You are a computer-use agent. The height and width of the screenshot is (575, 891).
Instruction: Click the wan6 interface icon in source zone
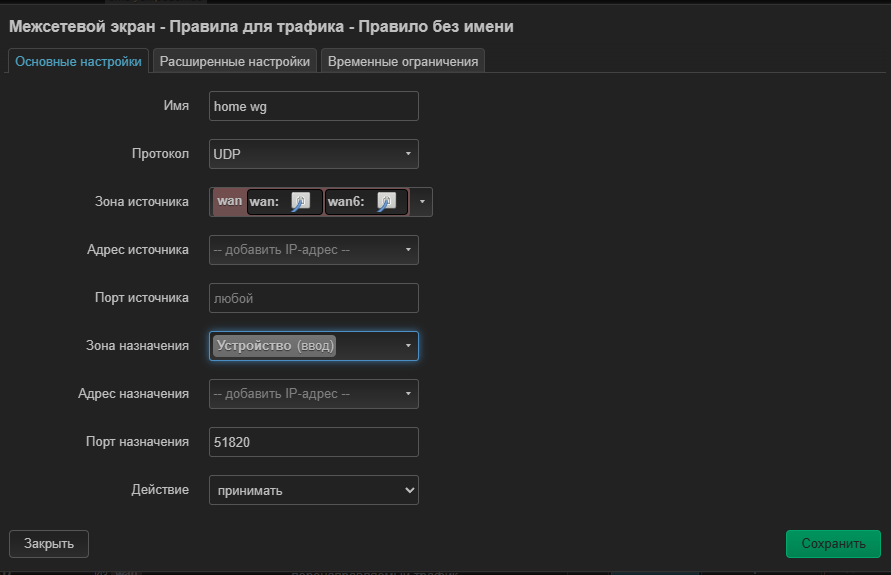click(386, 202)
